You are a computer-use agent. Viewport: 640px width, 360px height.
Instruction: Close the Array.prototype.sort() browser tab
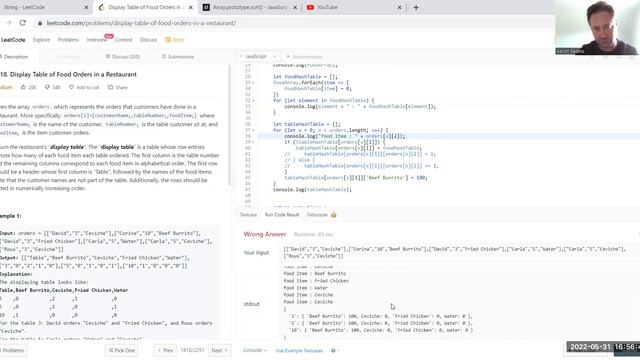click(x=295, y=7)
